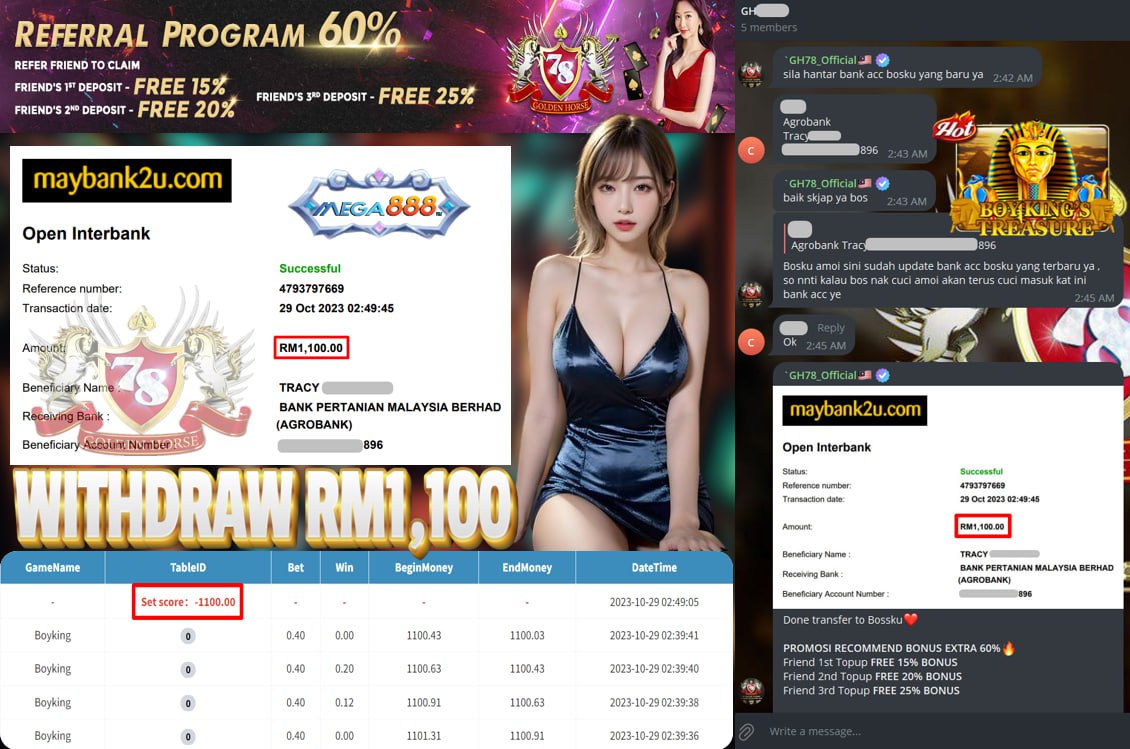Click orange C avatar beside Ok message

pyautogui.click(x=751, y=342)
